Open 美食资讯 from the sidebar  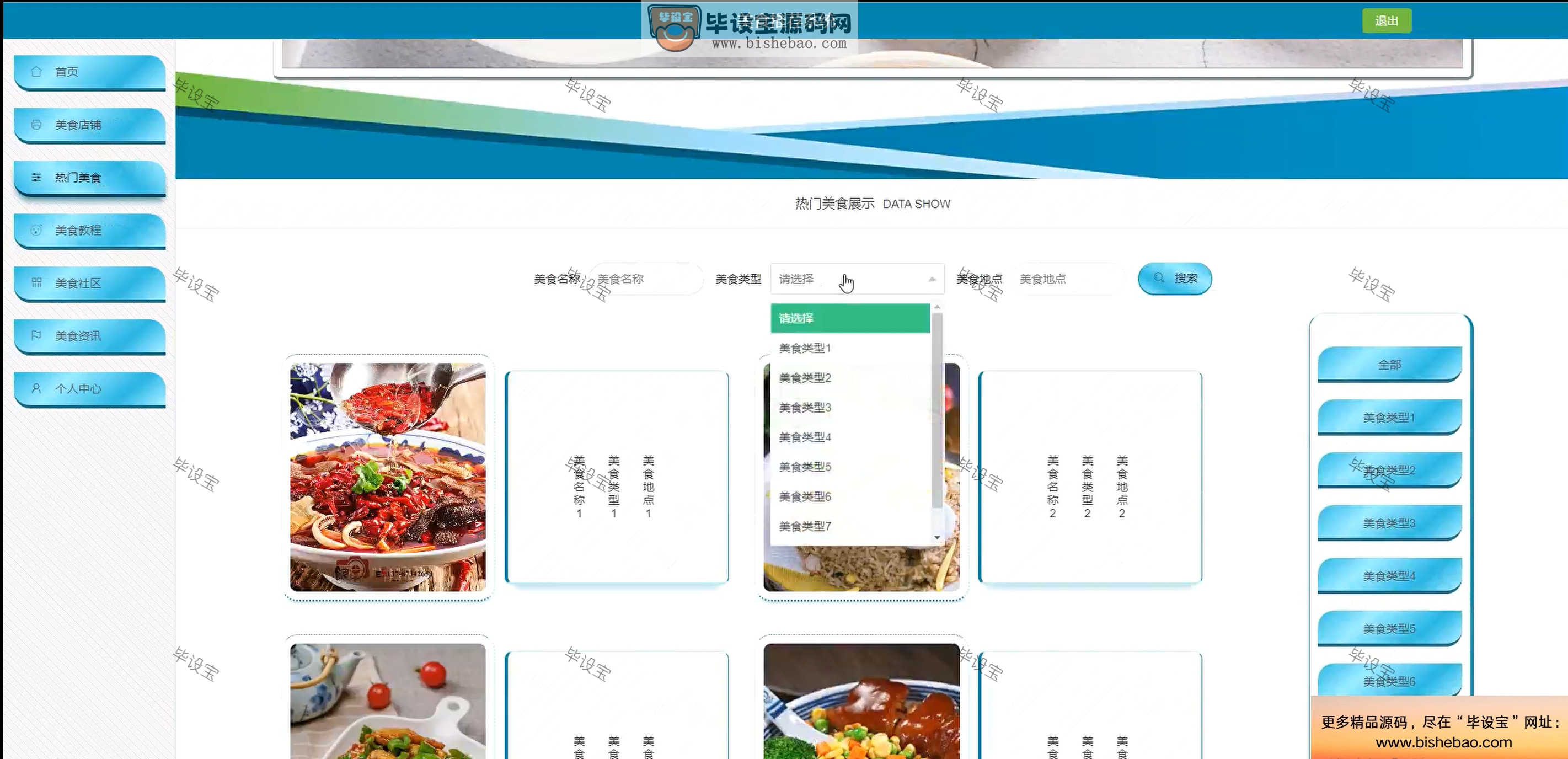click(x=89, y=336)
